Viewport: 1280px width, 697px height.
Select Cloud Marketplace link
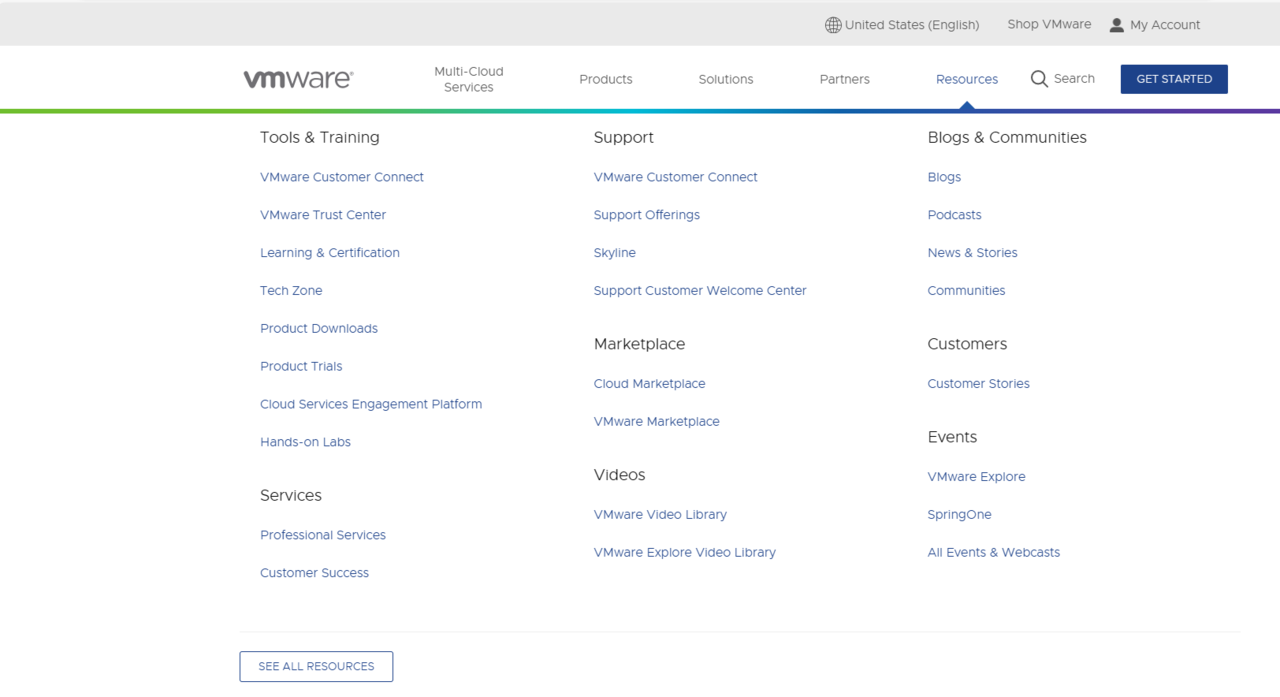(x=649, y=384)
